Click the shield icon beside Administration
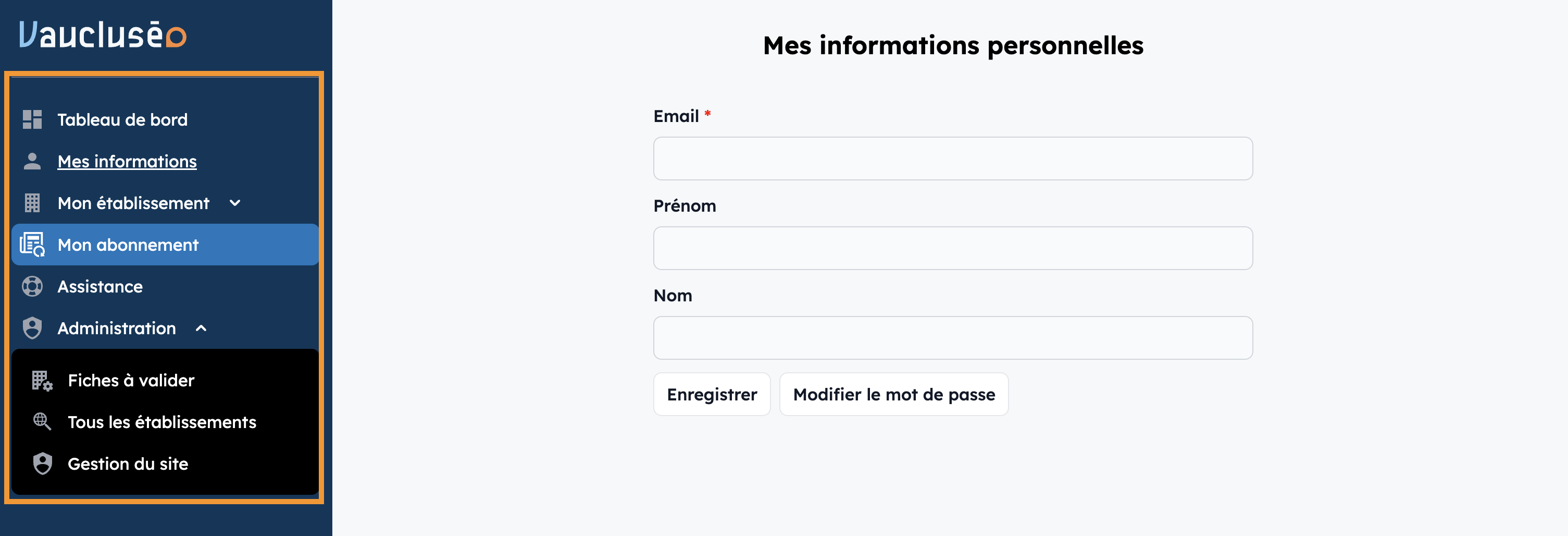The height and width of the screenshot is (536, 1568). [32, 328]
